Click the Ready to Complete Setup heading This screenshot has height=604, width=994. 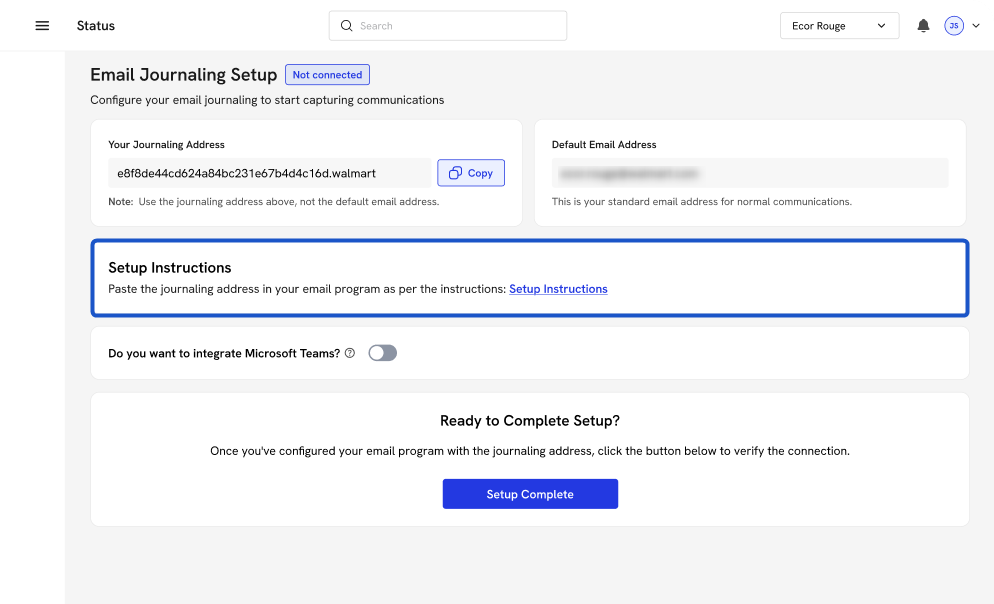click(530, 421)
